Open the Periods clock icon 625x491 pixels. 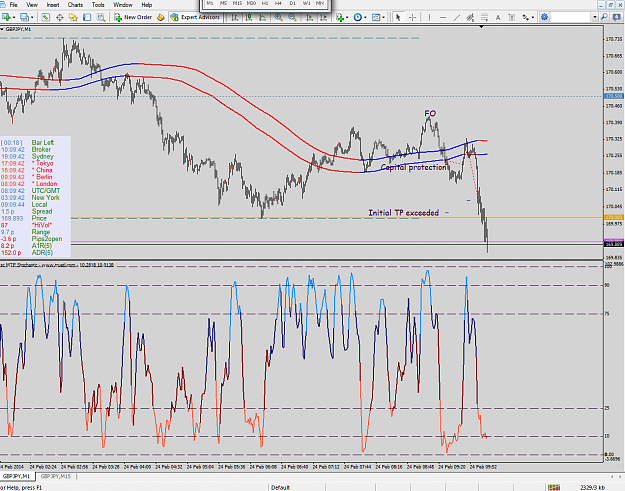(x=358, y=17)
